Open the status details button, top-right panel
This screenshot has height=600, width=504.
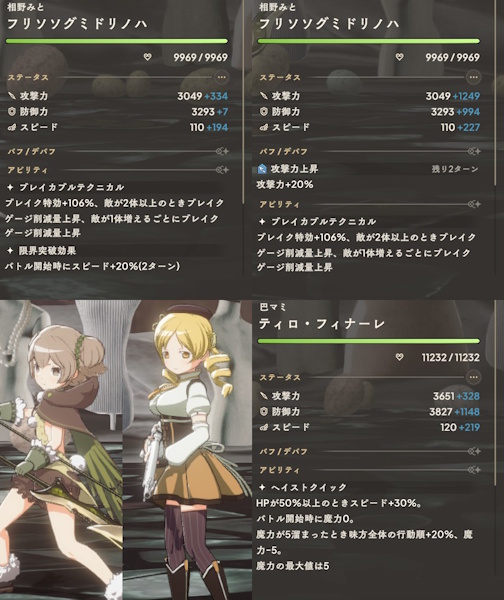473,77
